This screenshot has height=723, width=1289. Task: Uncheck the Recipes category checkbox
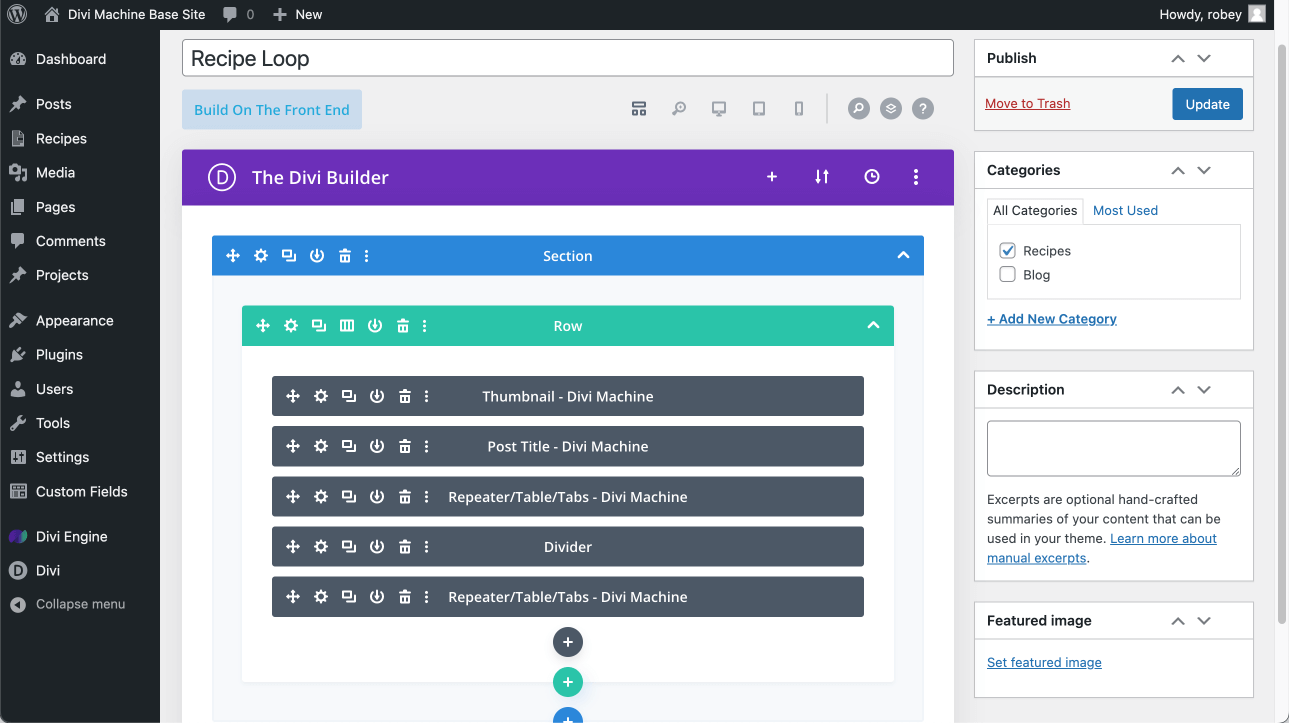[x=1008, y=250]
